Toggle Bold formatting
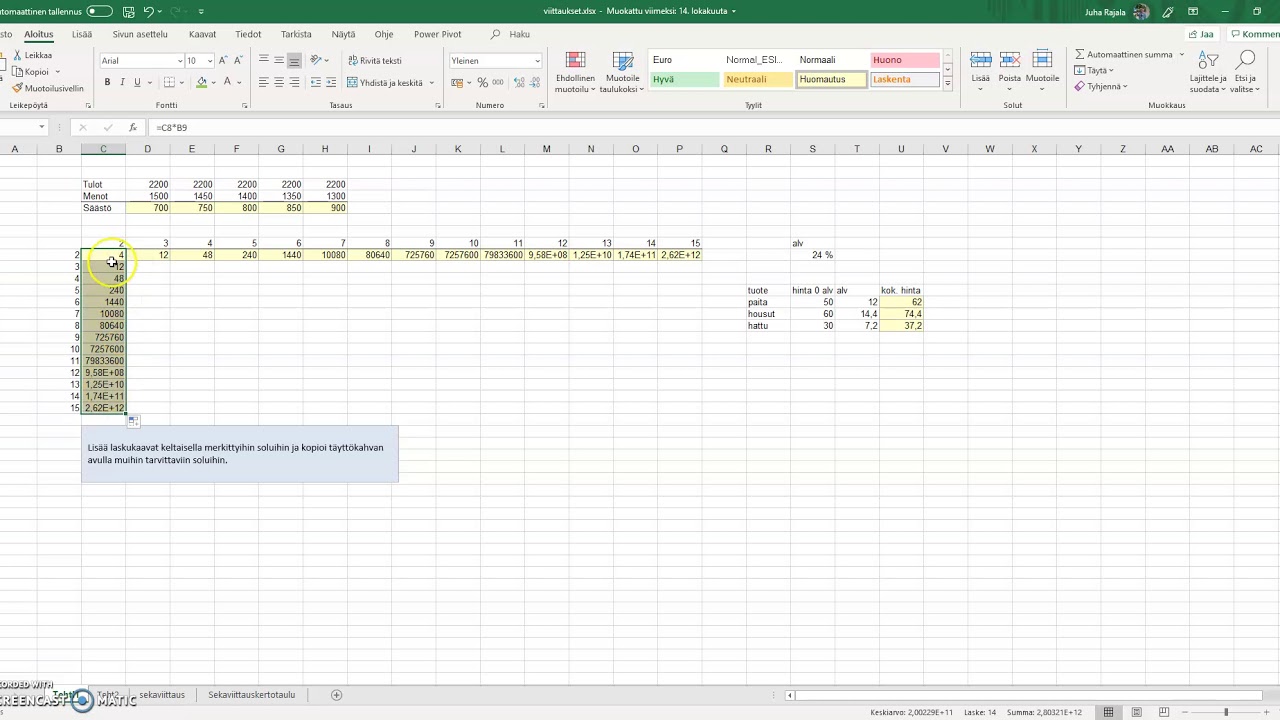This screenshot has width=1280, height=720. click(107, 82)
